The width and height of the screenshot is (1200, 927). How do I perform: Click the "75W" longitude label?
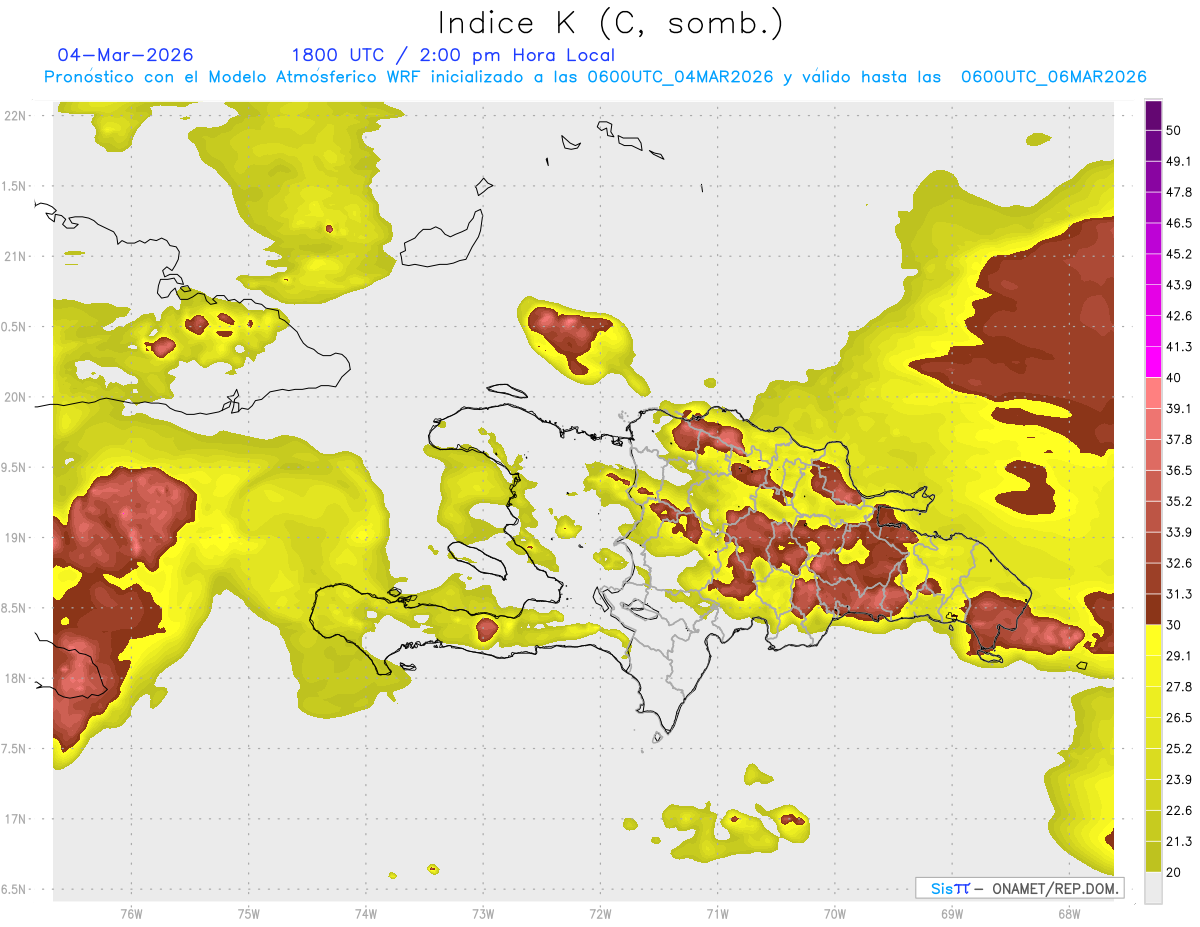click(248, 913)
